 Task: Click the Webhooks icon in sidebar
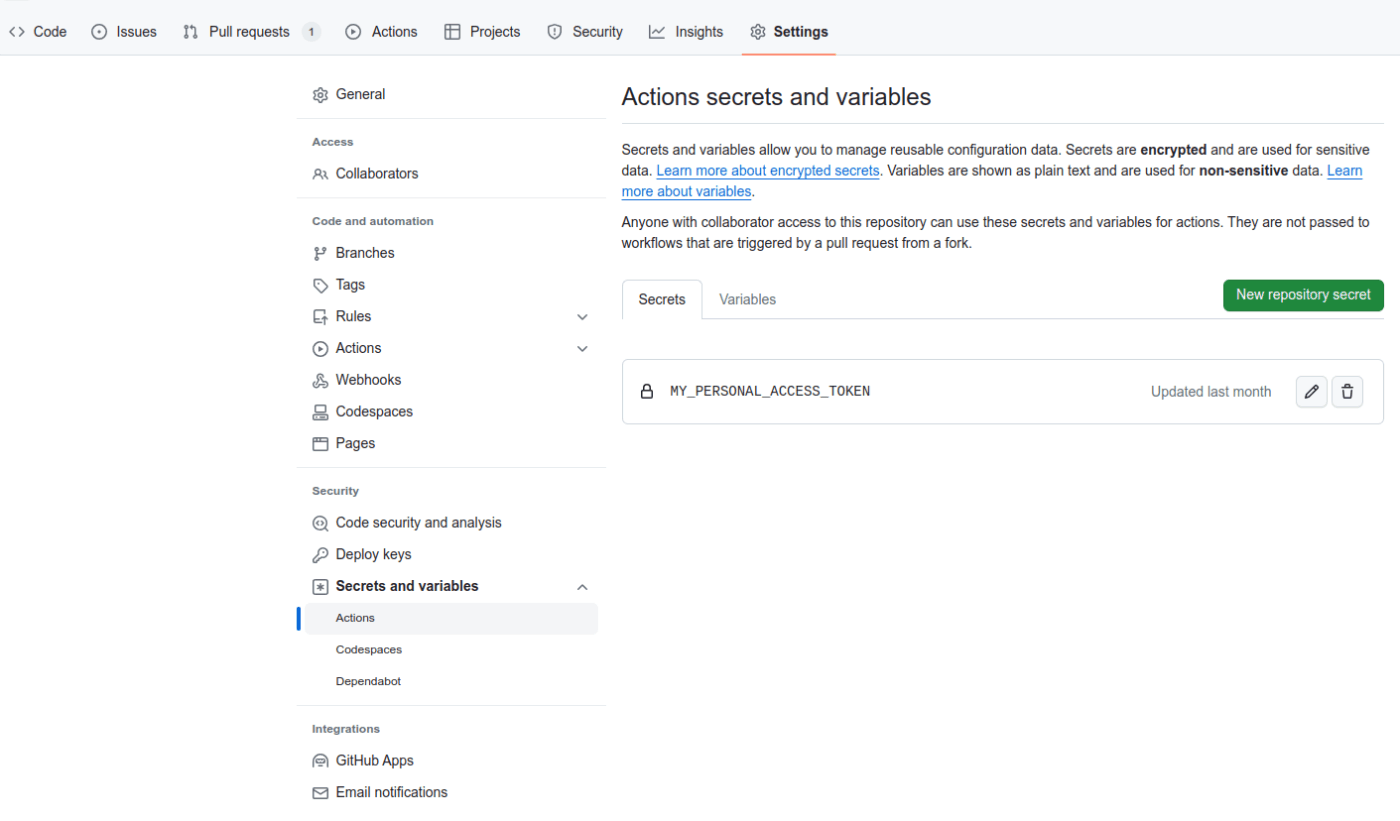[x=320, y=380]
